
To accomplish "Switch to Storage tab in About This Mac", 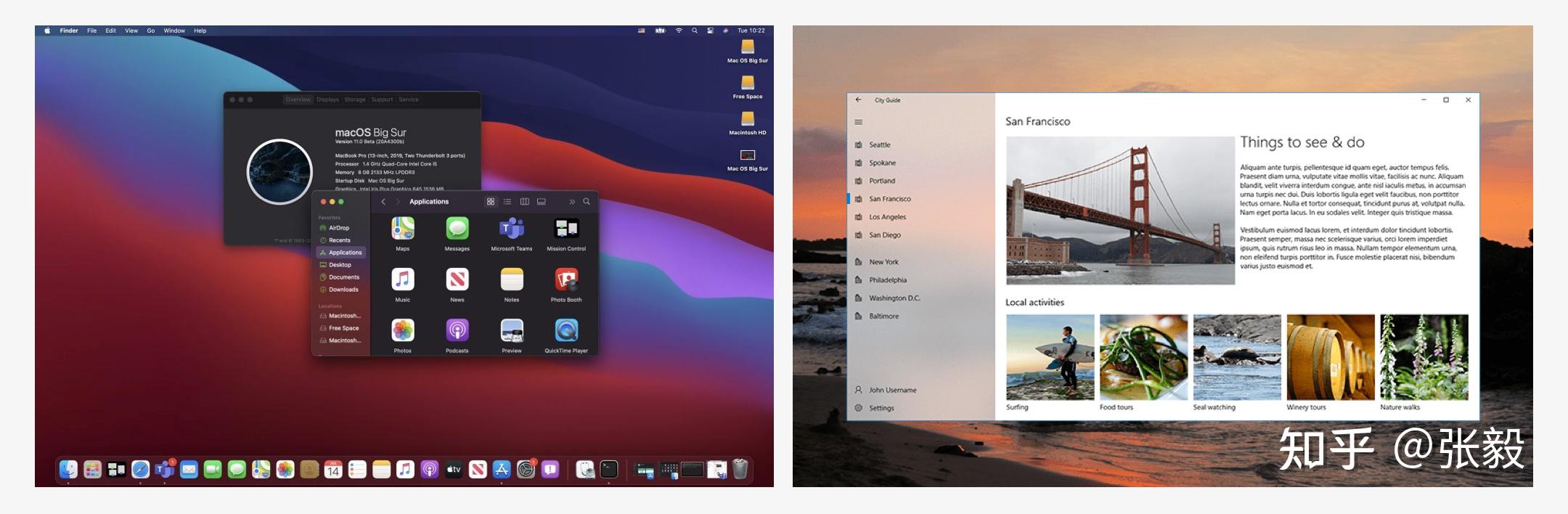I will tap(355, 99).
